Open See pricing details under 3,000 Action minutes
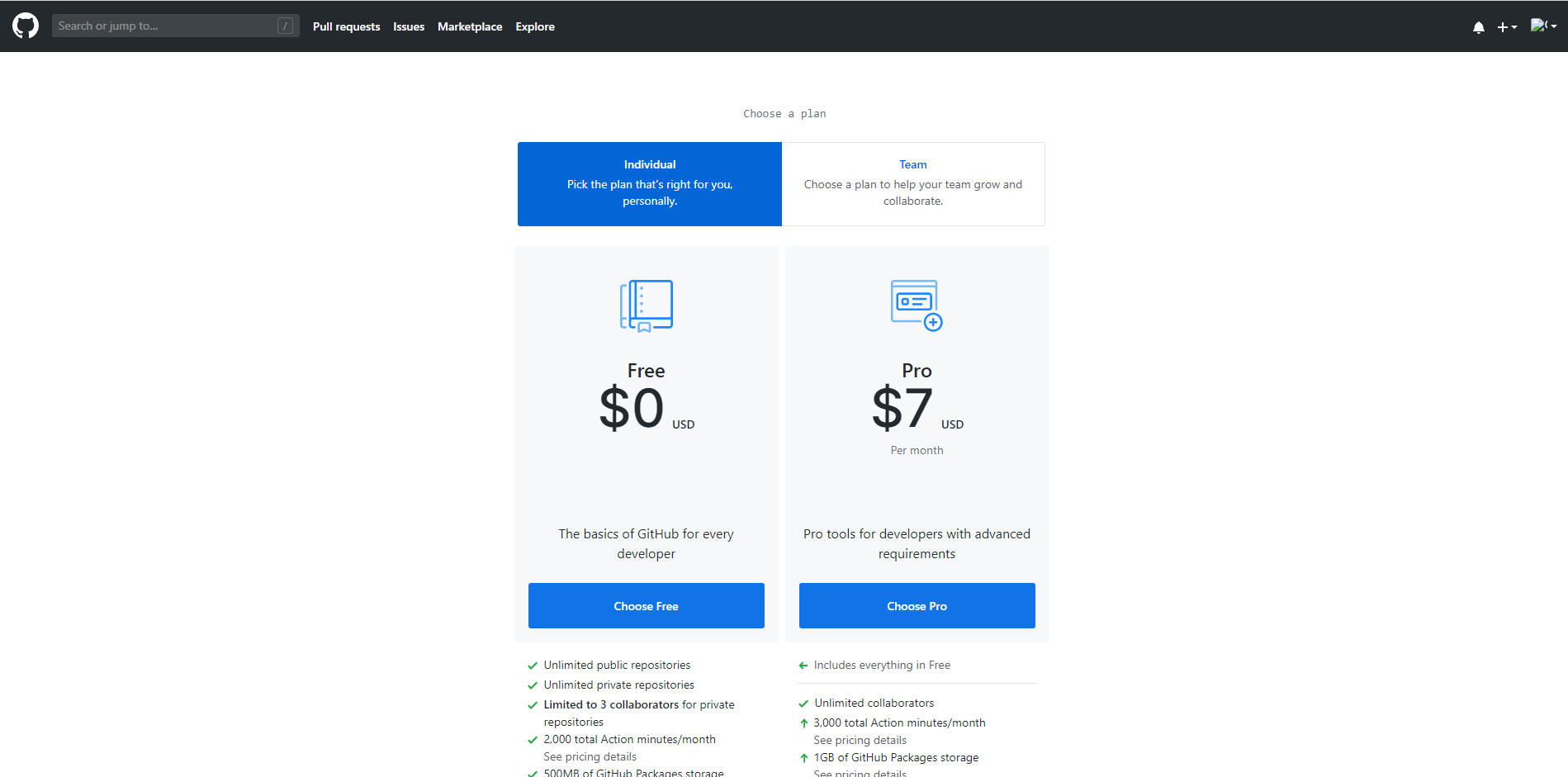This screenshot has height=777, width=1568. click(x=860, y=741)
